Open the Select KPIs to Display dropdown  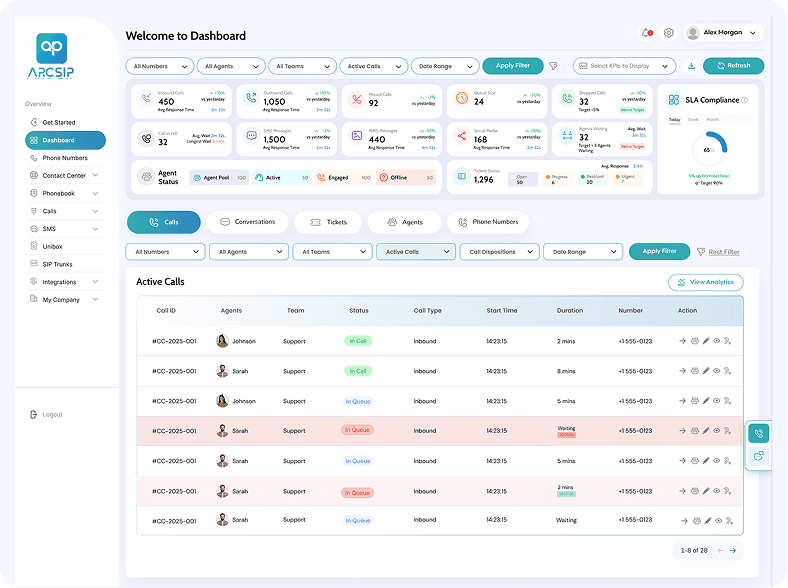[625, 66]
